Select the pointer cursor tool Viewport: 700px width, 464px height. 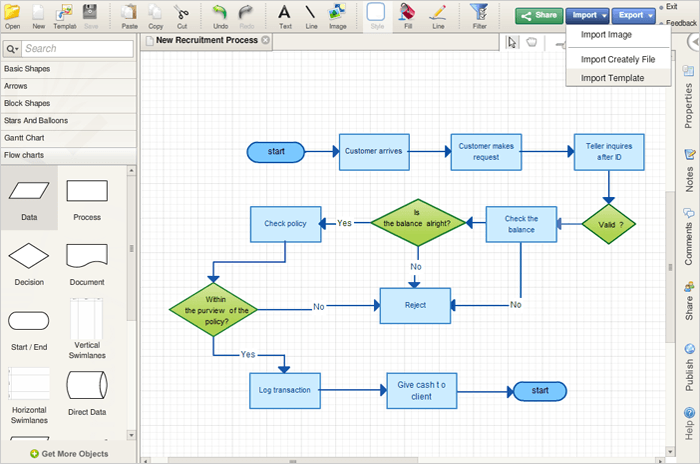(x=512, y=42)
